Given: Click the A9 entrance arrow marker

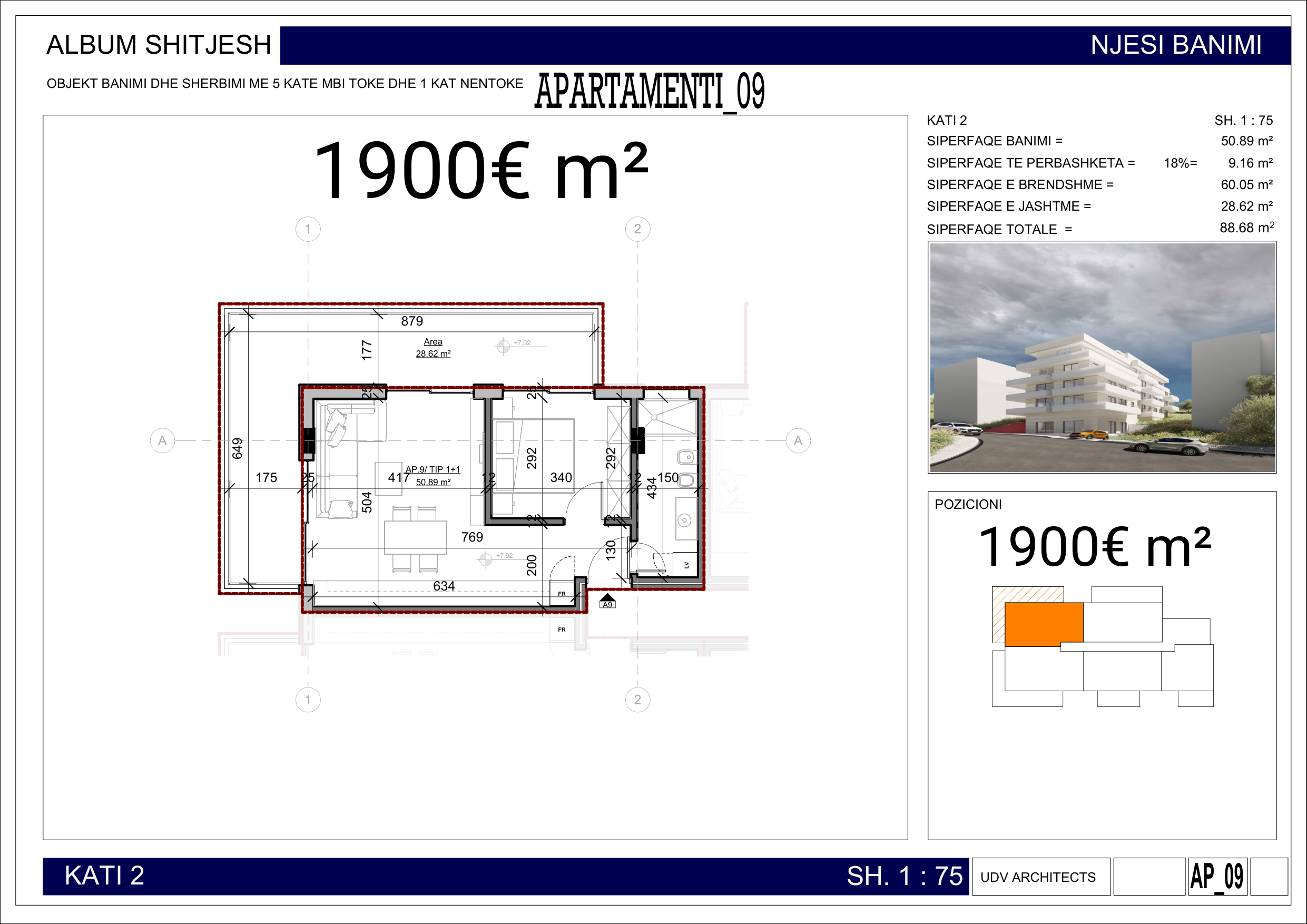Looking at the screenshot, I should pyautogui.click(x=607, y=601).
